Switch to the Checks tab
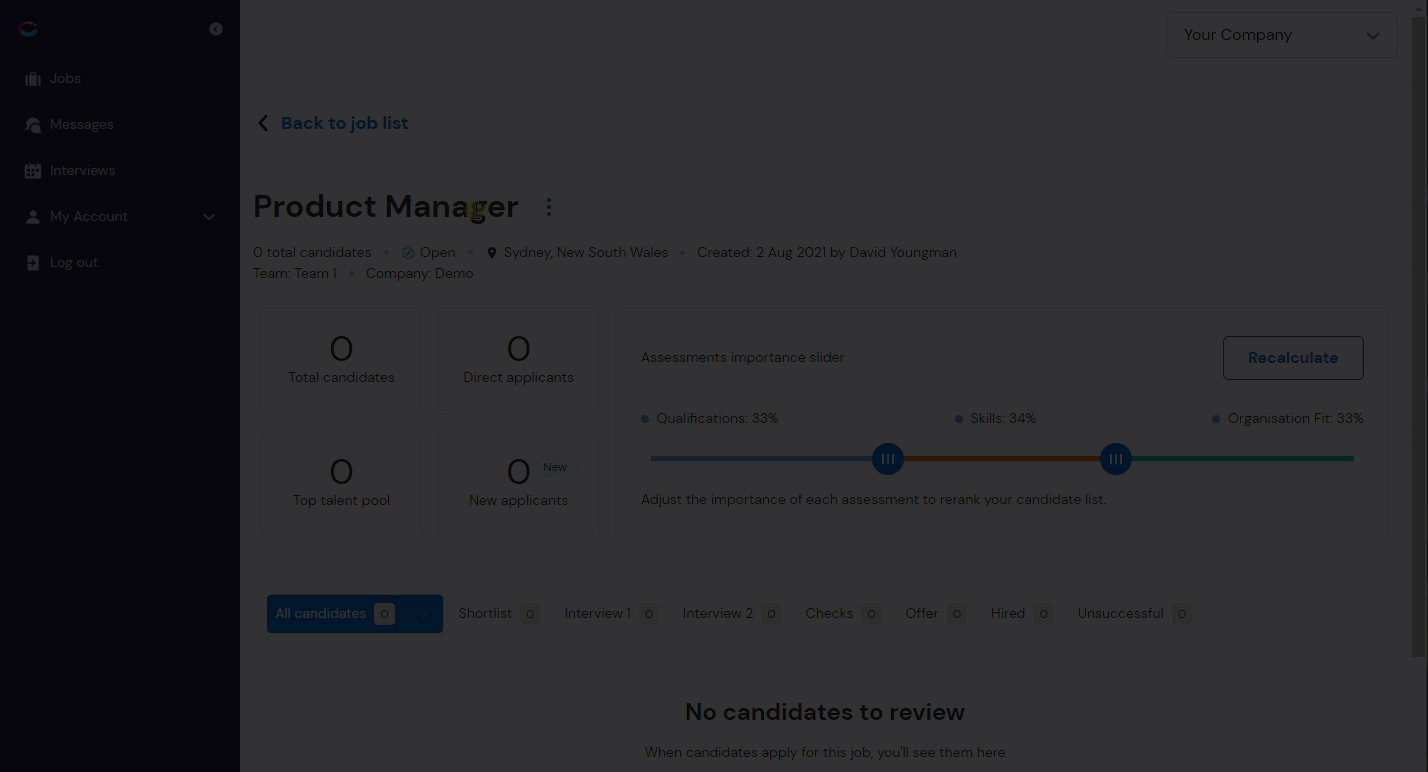The height and width of the screenshot is (772, 1428). click(842, 614)
